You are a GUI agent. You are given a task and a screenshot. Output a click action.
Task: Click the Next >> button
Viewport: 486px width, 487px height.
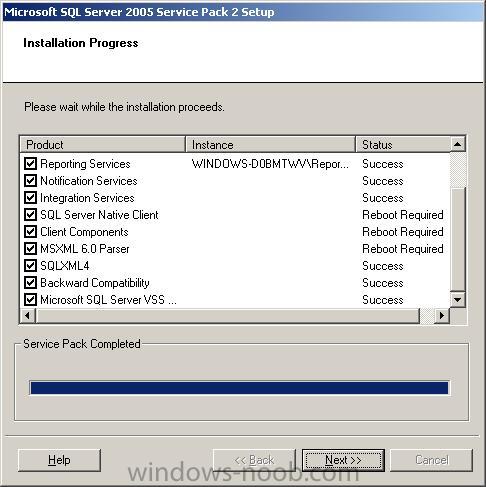(x=343, y=460)
